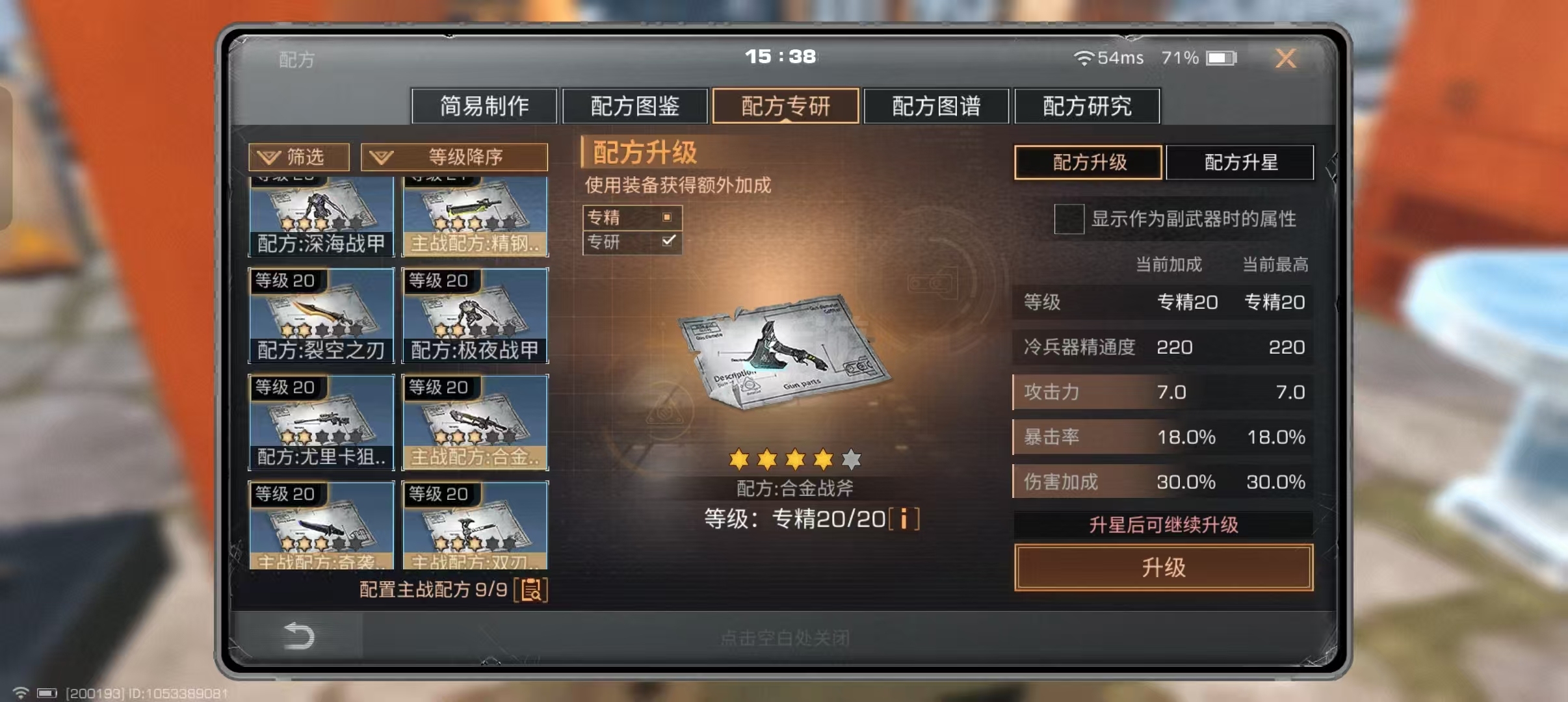
Task: Close the recipe window with X
Action: (1285, 58)
